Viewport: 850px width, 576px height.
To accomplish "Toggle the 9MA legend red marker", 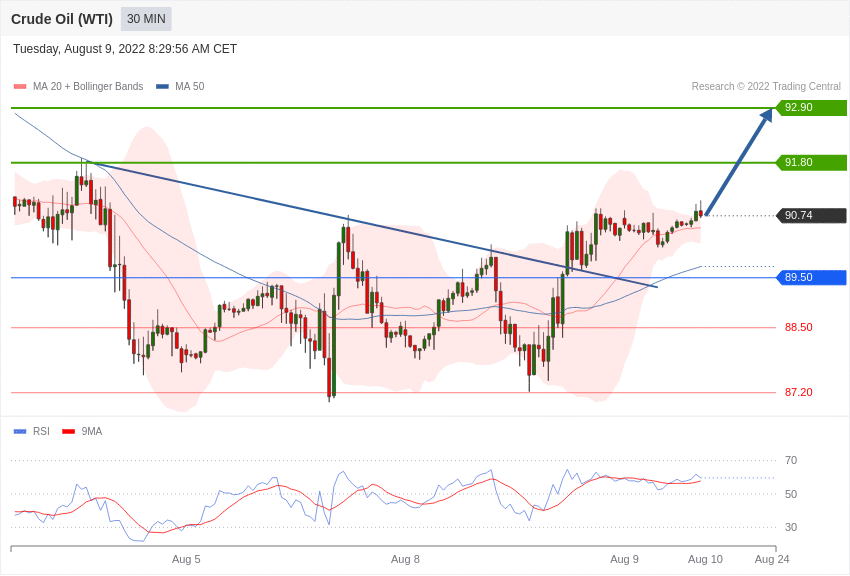I will coord(68,432).
